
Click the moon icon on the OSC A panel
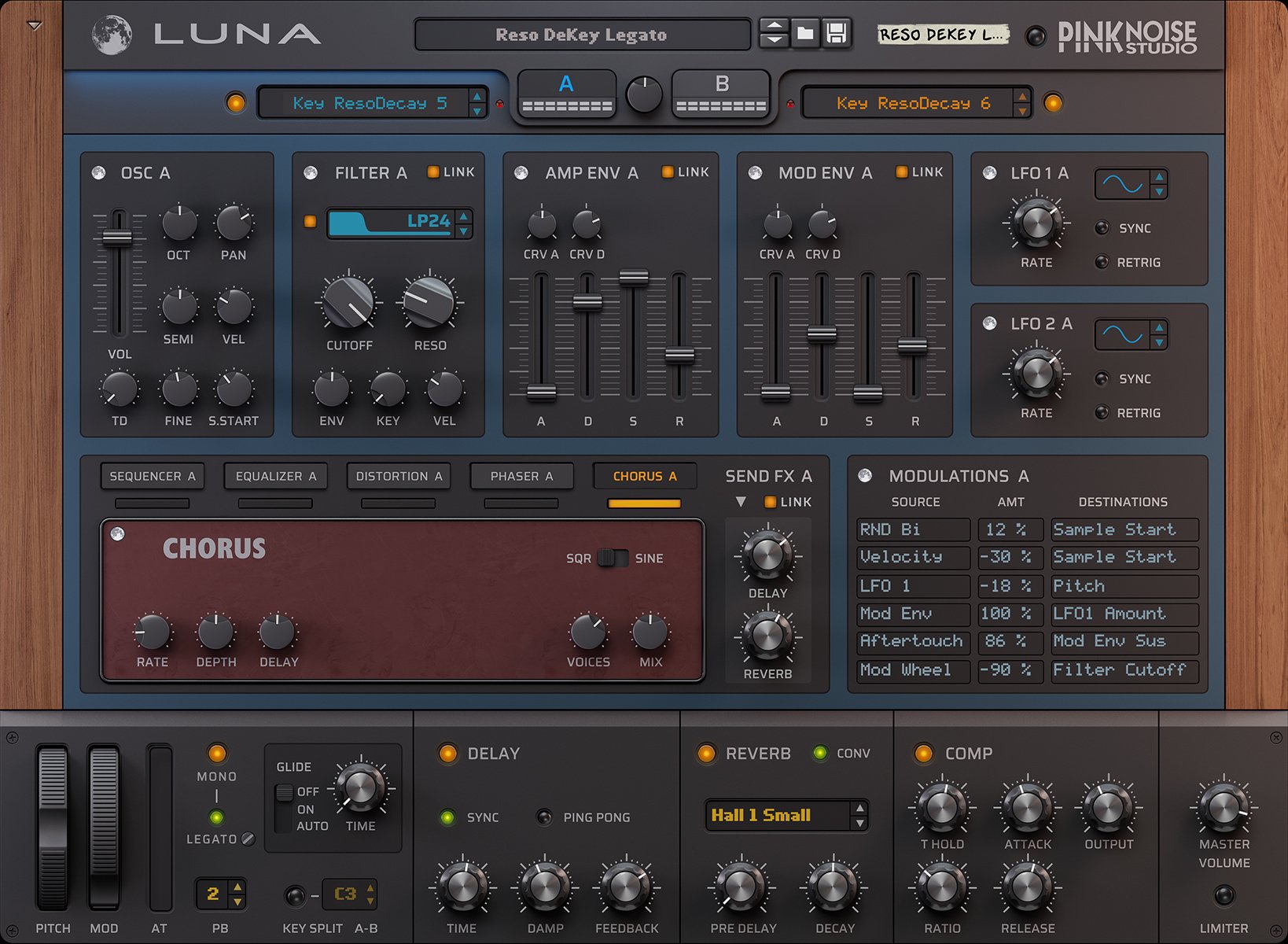(x=98, y=171)
